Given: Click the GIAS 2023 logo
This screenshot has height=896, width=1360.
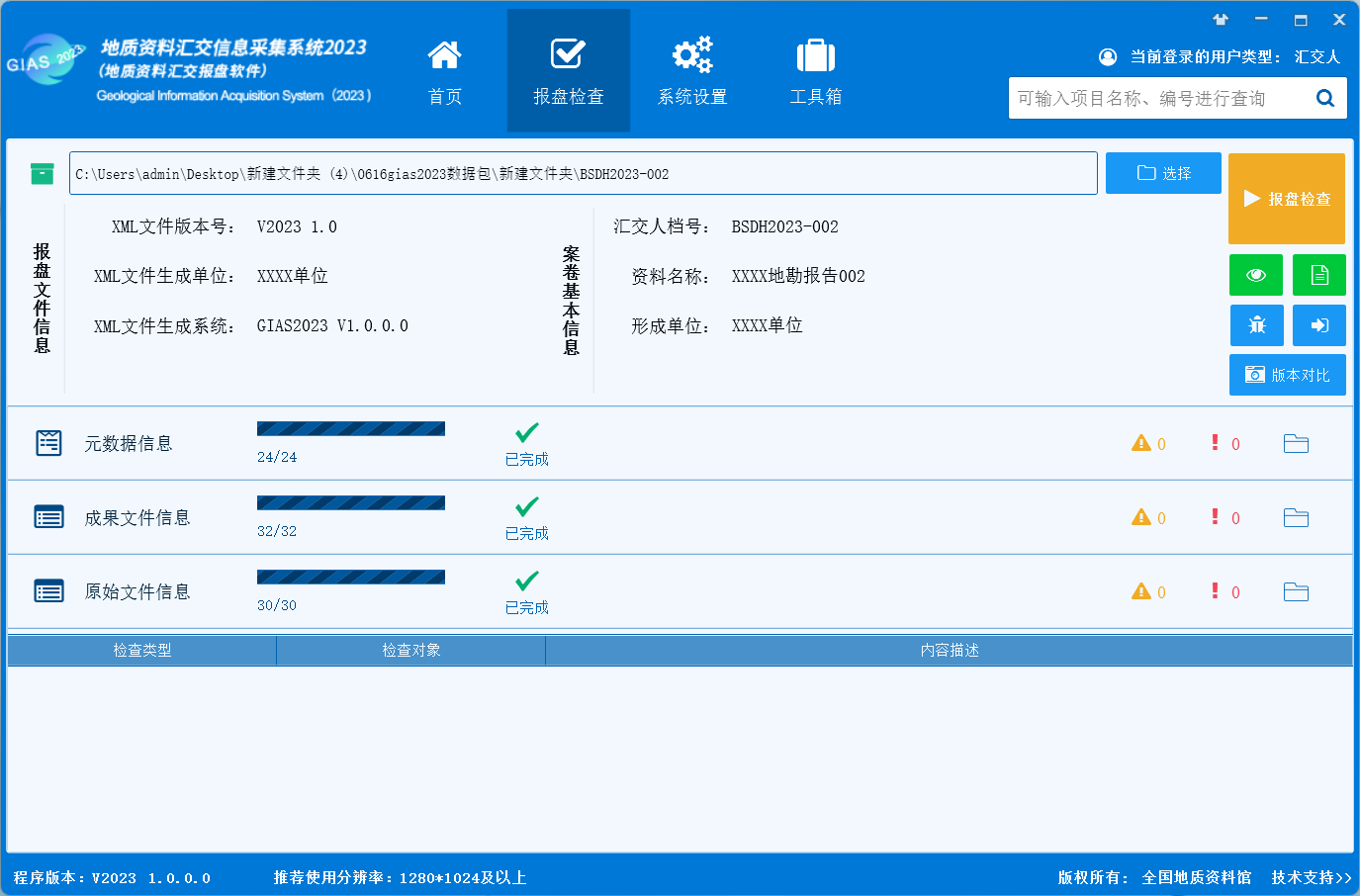Looking at the screenshot, I should pos(45,61).
